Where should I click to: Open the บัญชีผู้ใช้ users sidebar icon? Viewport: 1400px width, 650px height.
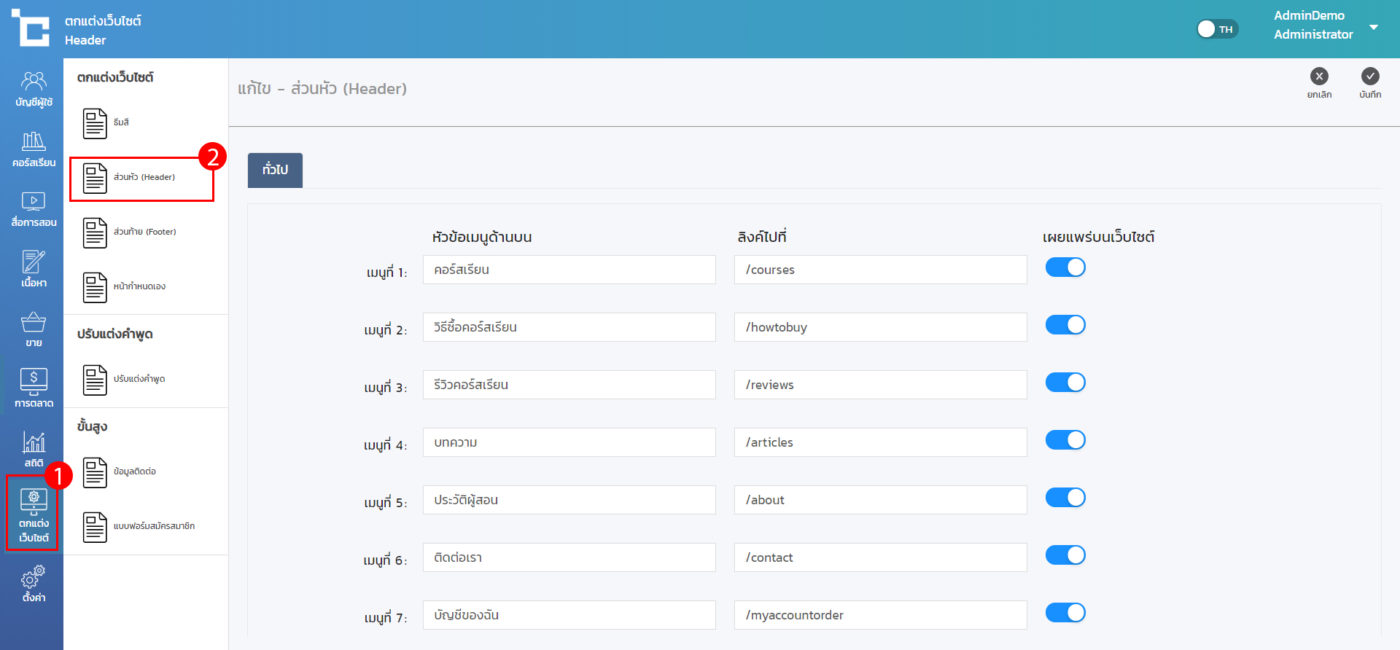pos(33,82)
